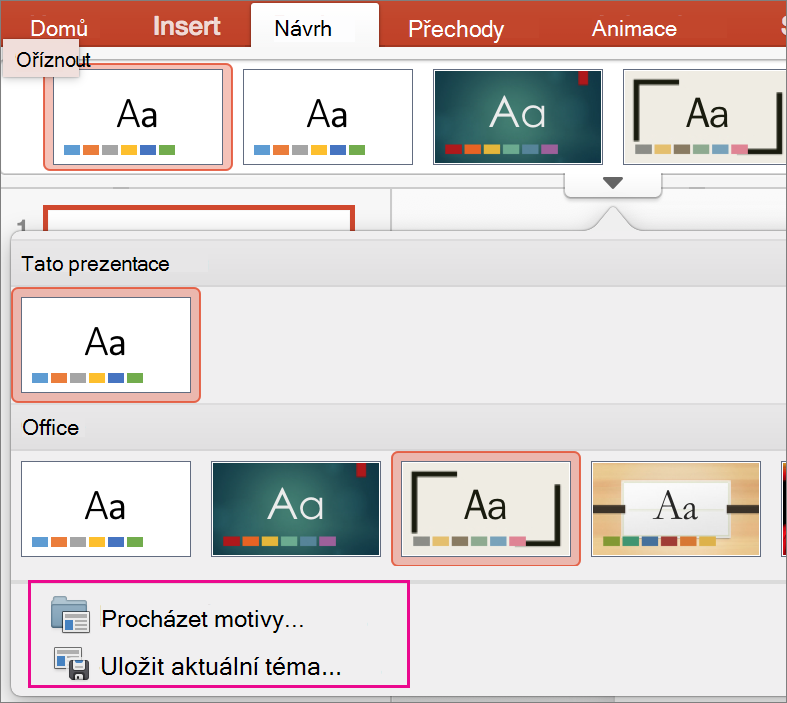Apply dark teal theme in ribbon gallery
Viewport: 787px width, 703px height.
(x=517, y=117)
